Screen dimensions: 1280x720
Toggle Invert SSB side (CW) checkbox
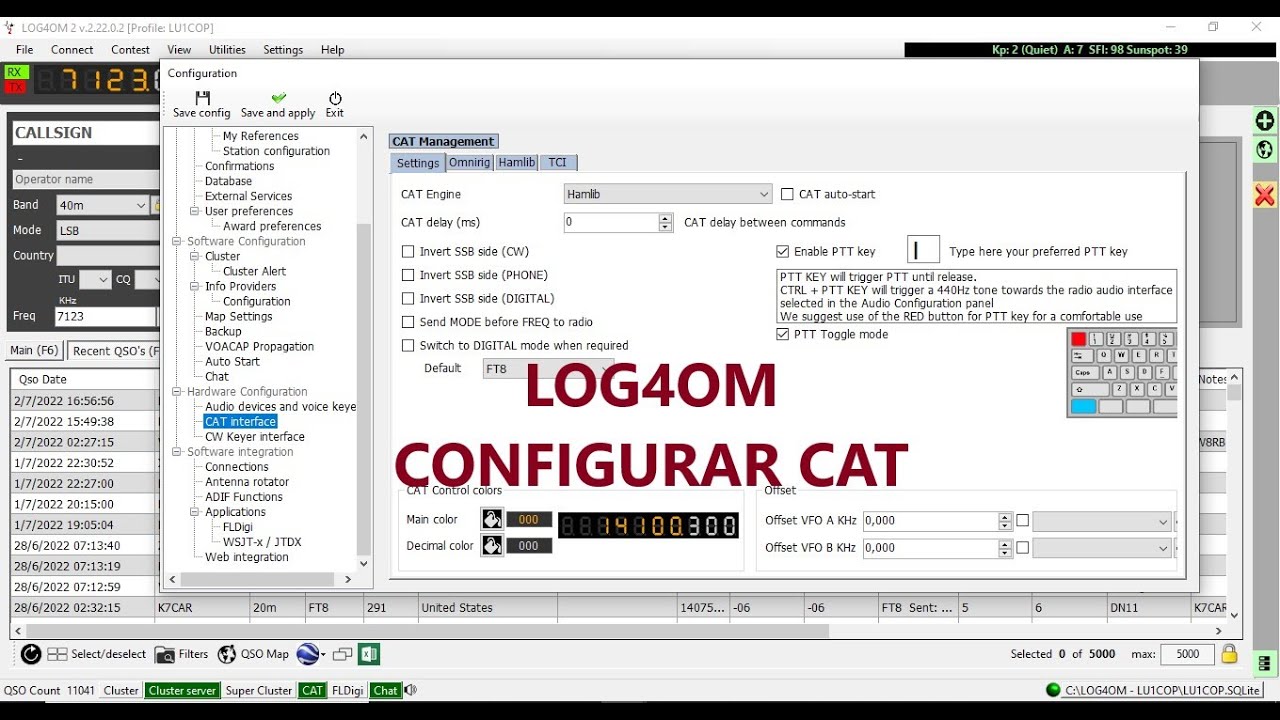click(x=408, y=252)
